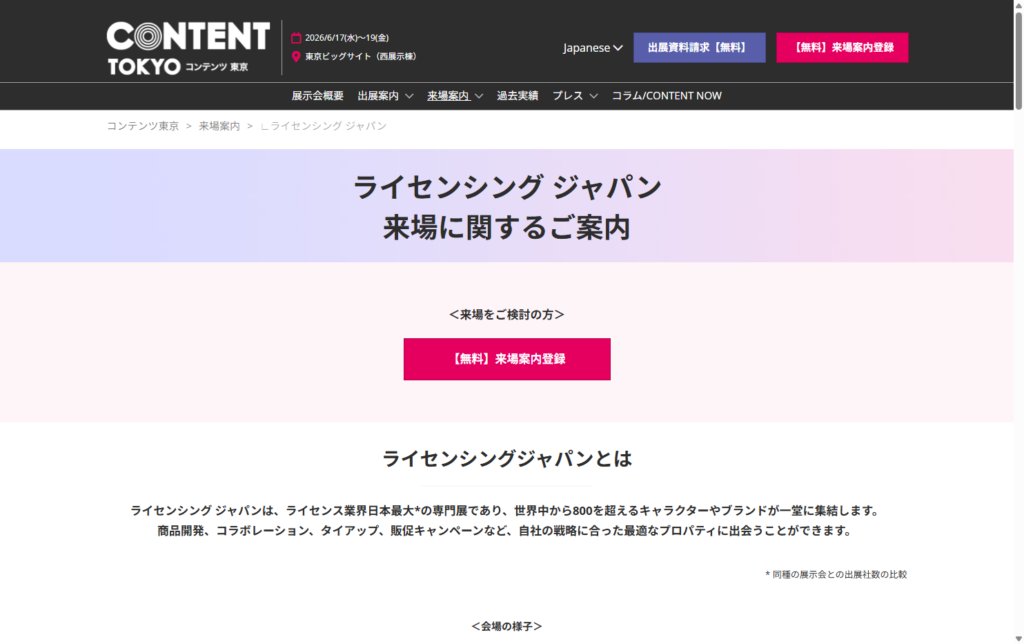Click the scrollbar down arrow
The image size is (1024, 644).
(x=1018, y=637)
